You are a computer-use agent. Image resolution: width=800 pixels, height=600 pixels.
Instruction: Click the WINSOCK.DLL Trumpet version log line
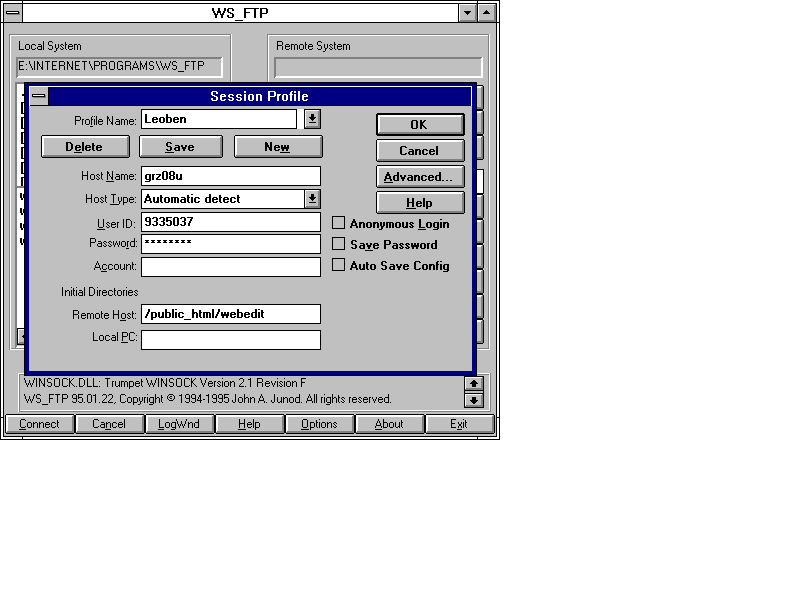point(165,383)
